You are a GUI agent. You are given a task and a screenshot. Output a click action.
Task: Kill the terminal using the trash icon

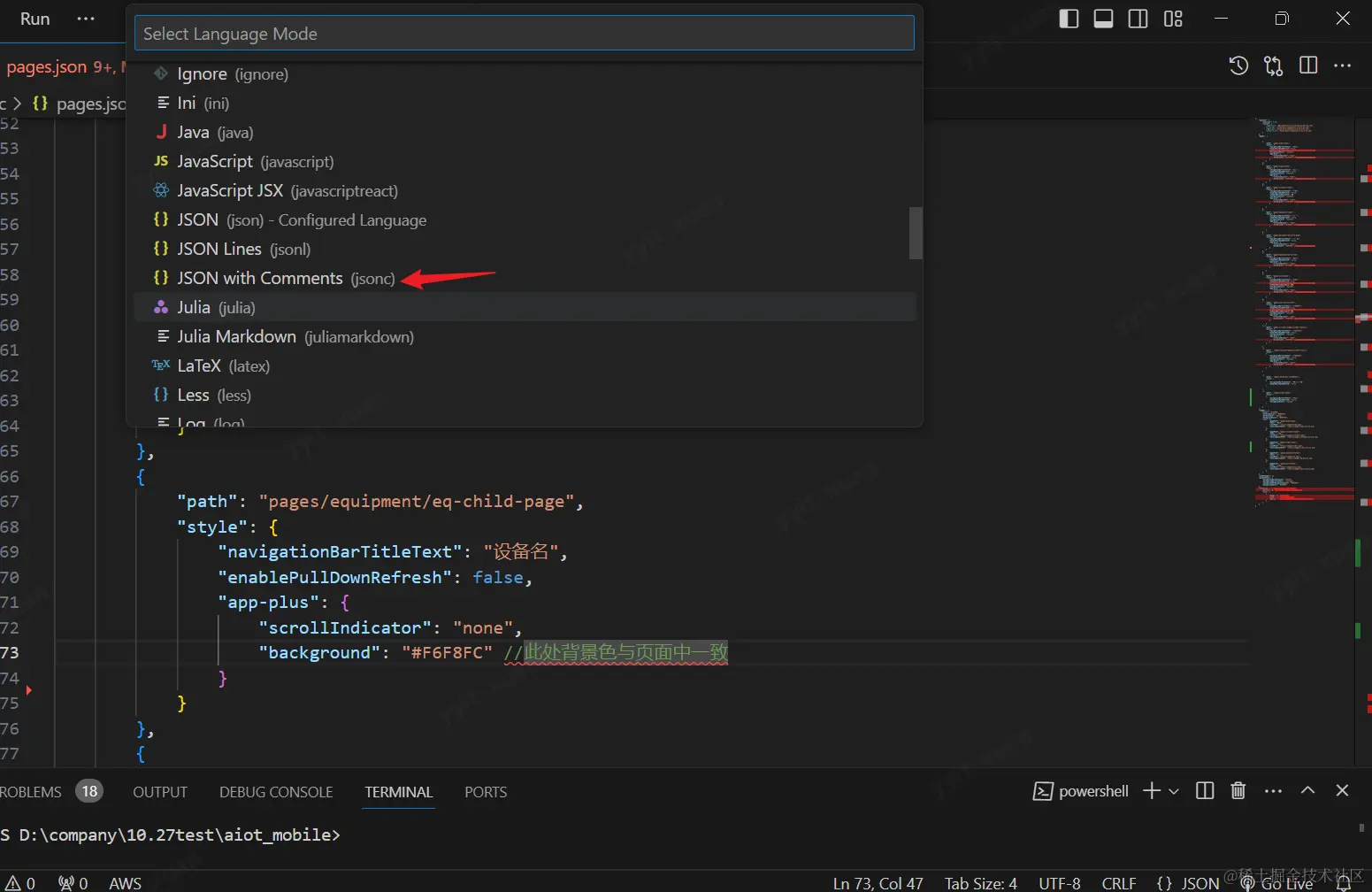1238,791
